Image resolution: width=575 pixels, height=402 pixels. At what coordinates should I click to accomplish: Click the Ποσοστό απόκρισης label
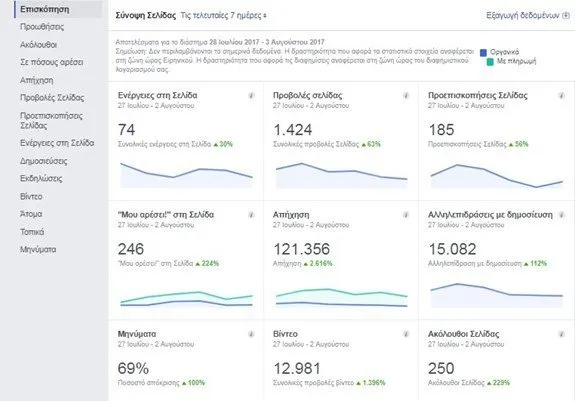click(149, 383)
